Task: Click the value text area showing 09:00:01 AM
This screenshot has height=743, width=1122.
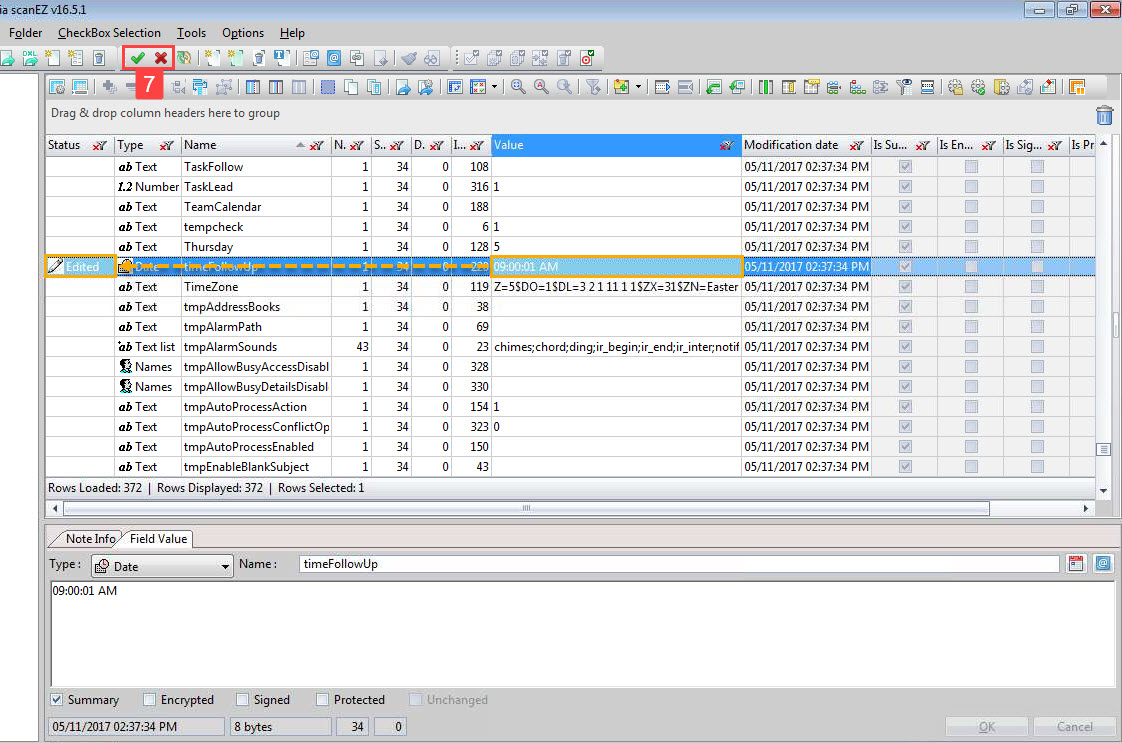Action: (582, 633)
